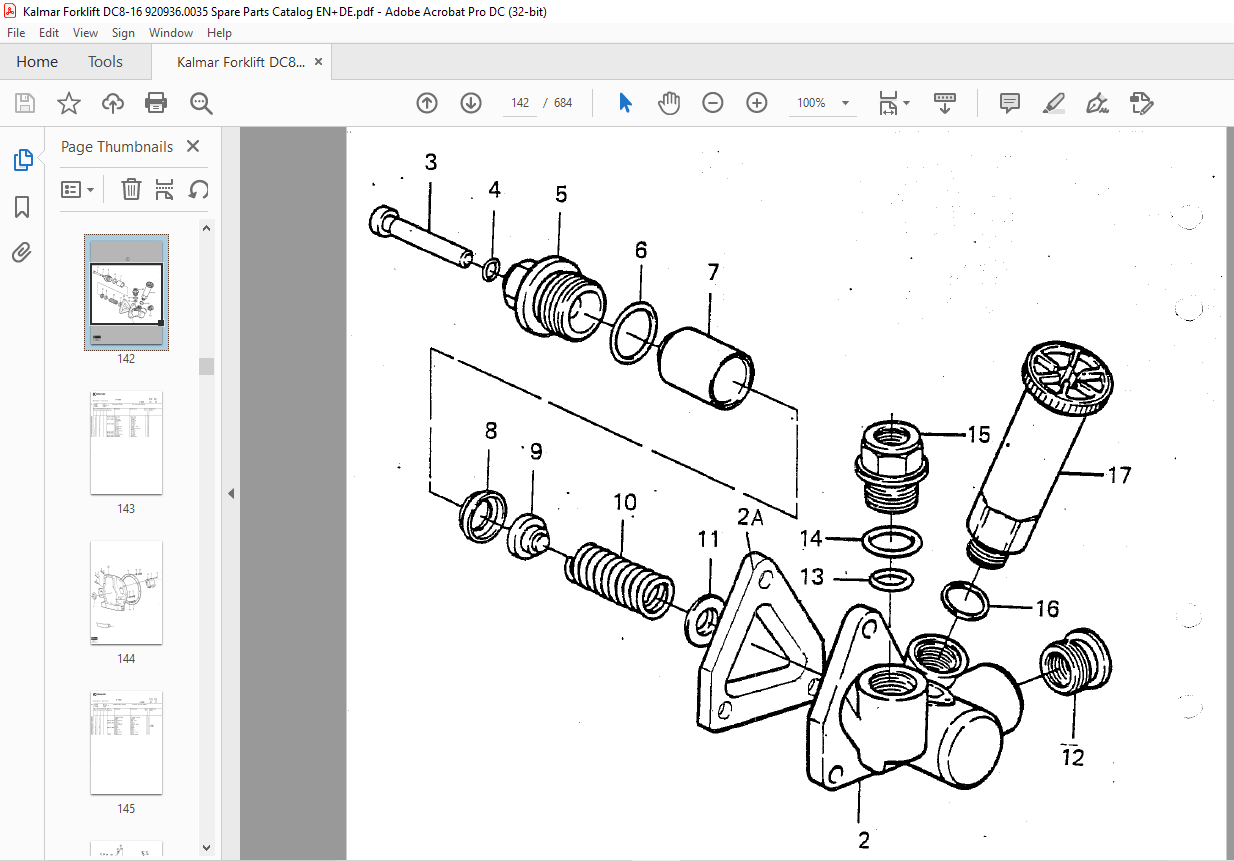The width and height of the screenshot is (1234, 861).
Task: Click thumbnails scrollbar up arrow
Action: pos(206,228)
